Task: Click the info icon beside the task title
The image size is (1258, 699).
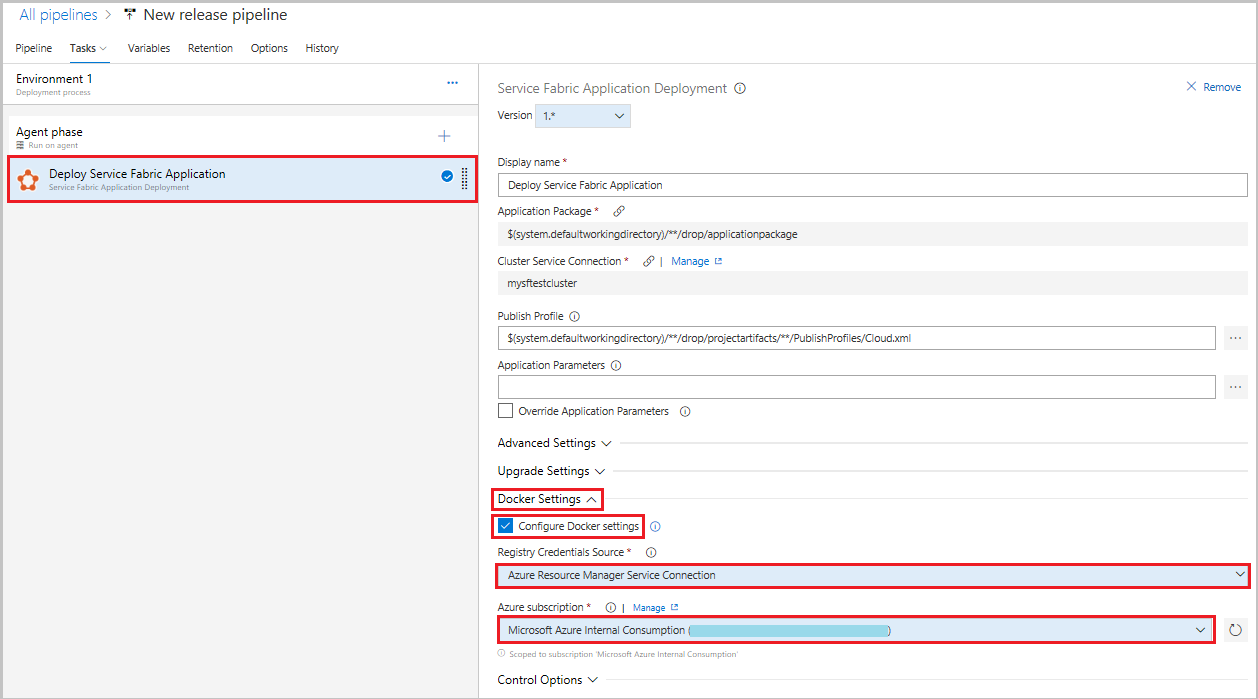Action: [x=740, y=88]
